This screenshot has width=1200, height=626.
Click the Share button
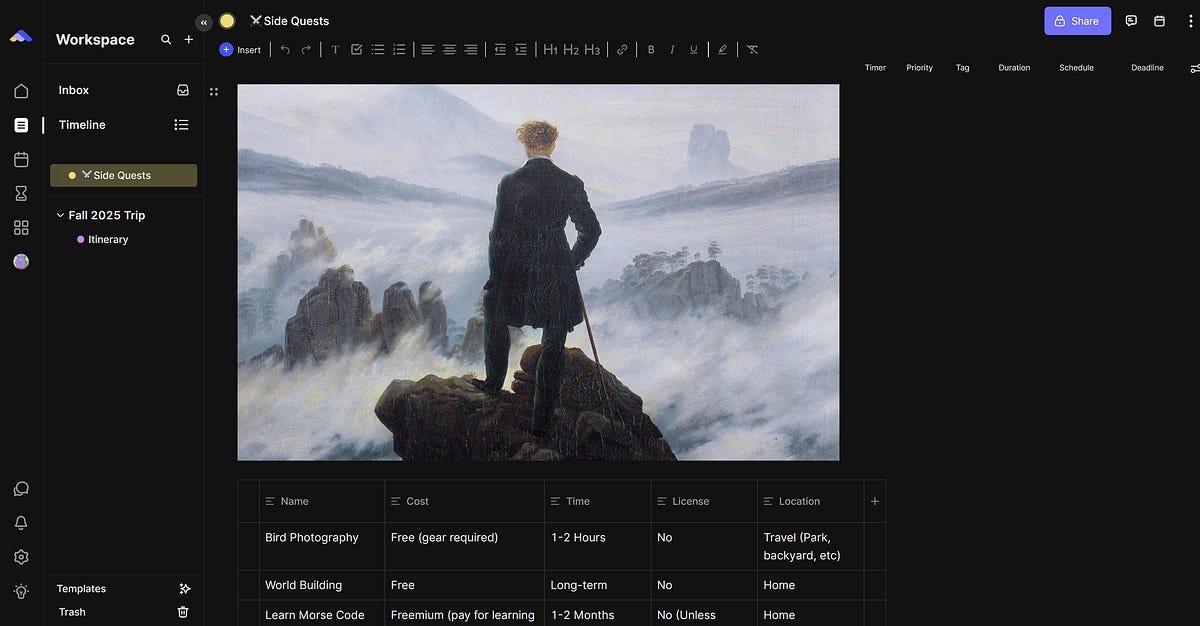pyautogui.click(x=1077, y=21)
